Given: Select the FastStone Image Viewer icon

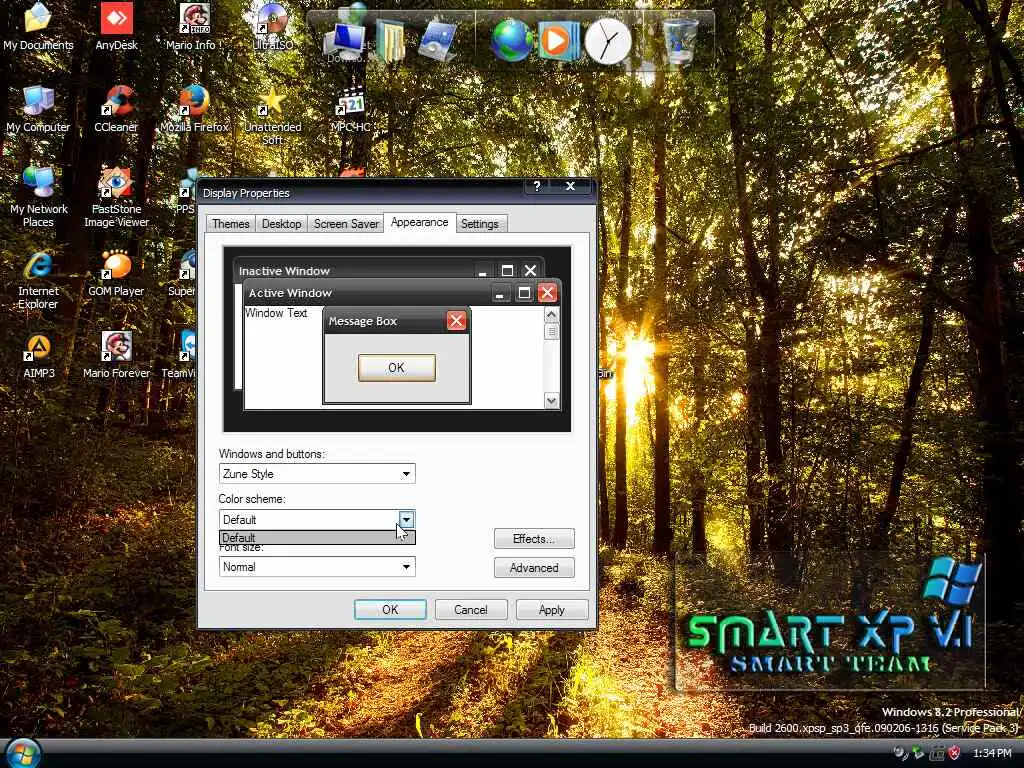Looking at the screenshot, I should (116, 196).
